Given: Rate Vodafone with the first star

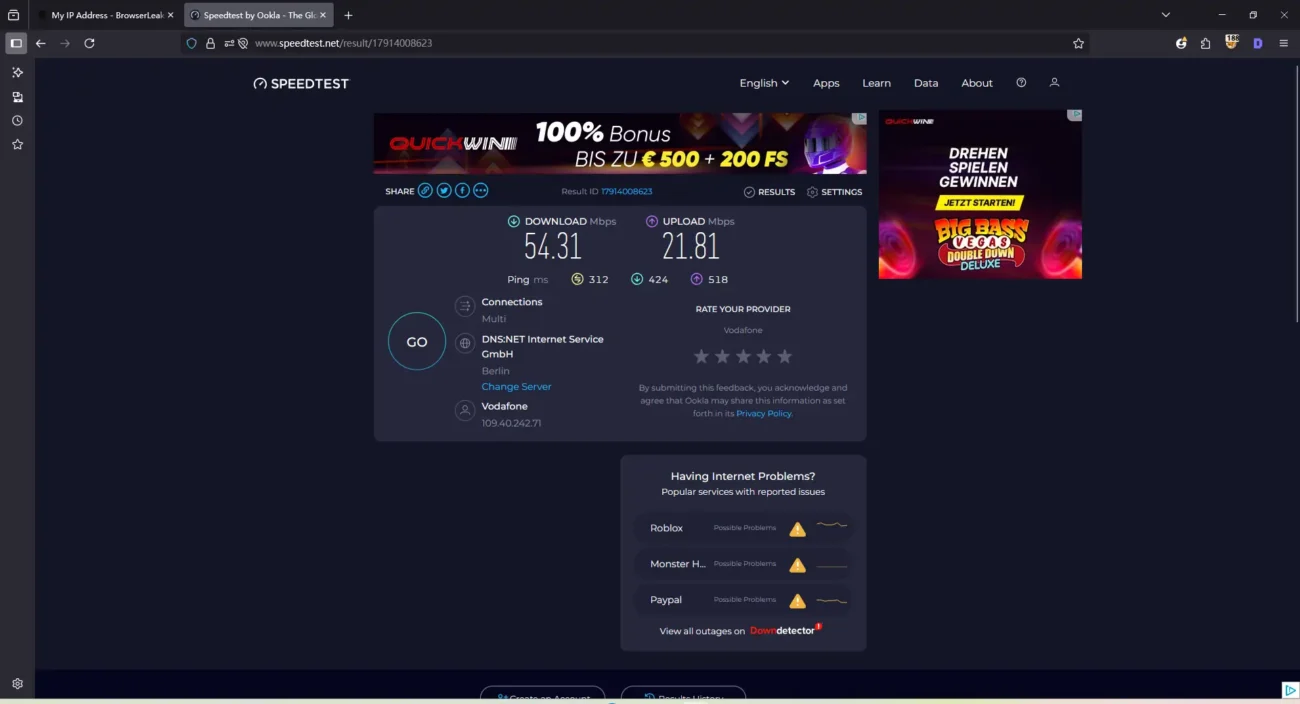Looking at the screenshot, I should (x=701, y=356).
